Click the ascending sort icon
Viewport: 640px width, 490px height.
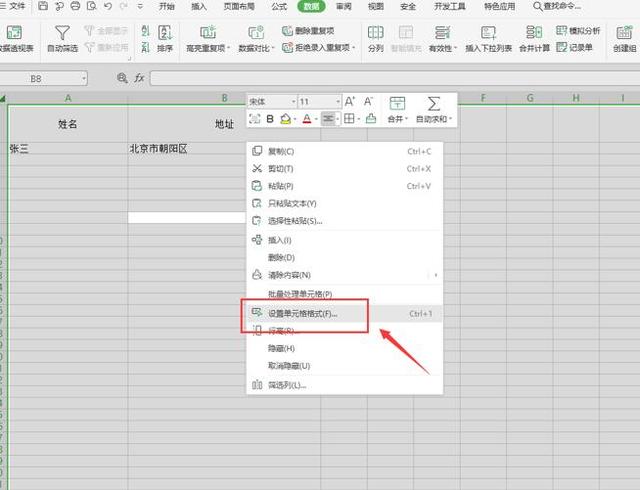[146, 31]
